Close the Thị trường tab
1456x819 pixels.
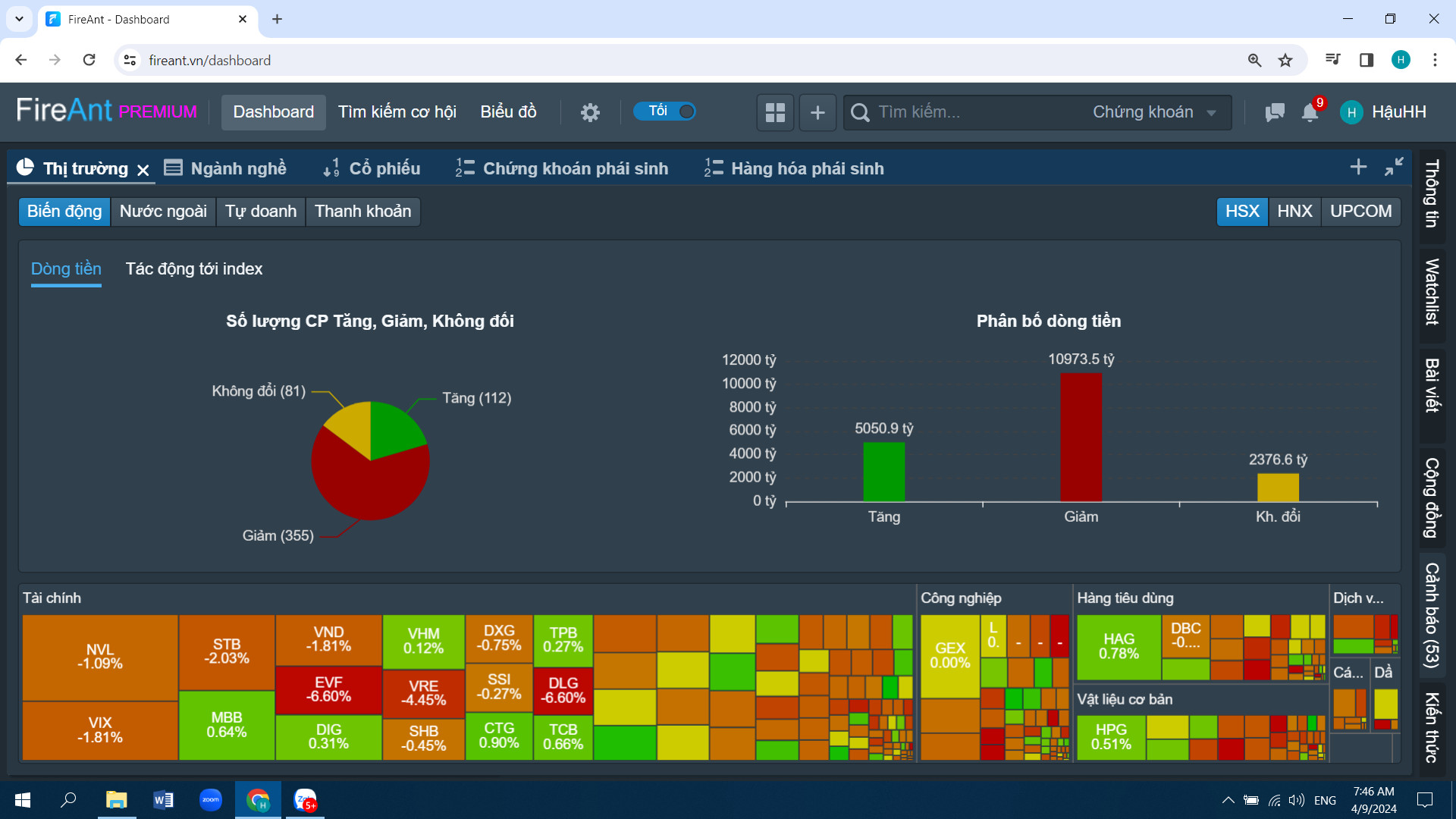tap(143, 170)
